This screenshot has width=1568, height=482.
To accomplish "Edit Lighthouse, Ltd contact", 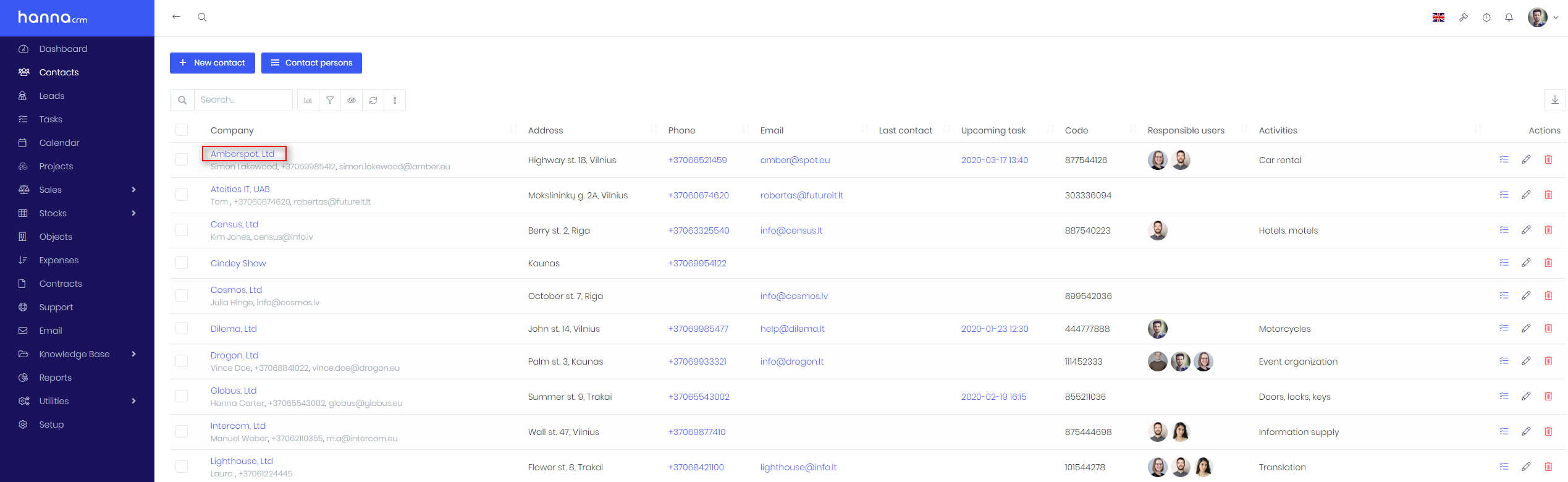I will tap(1526, 467).
